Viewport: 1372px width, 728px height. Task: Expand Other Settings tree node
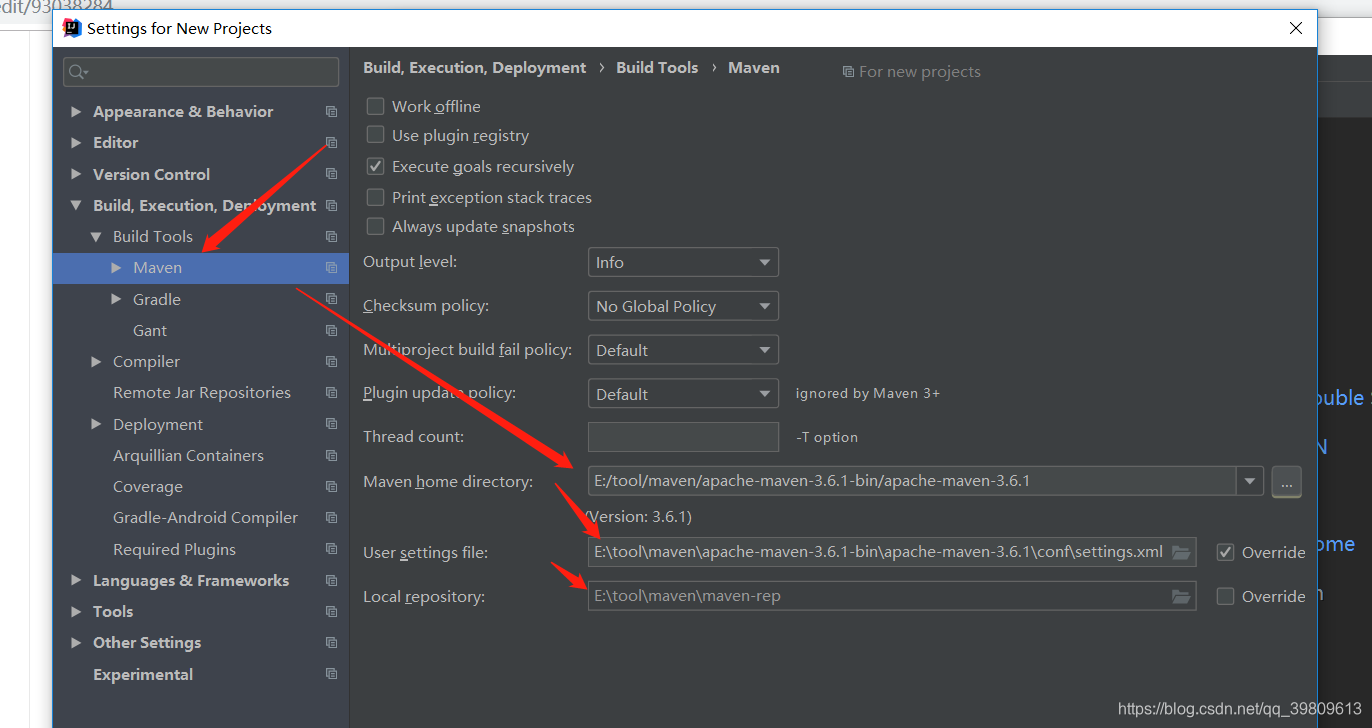tap(76, 643)
